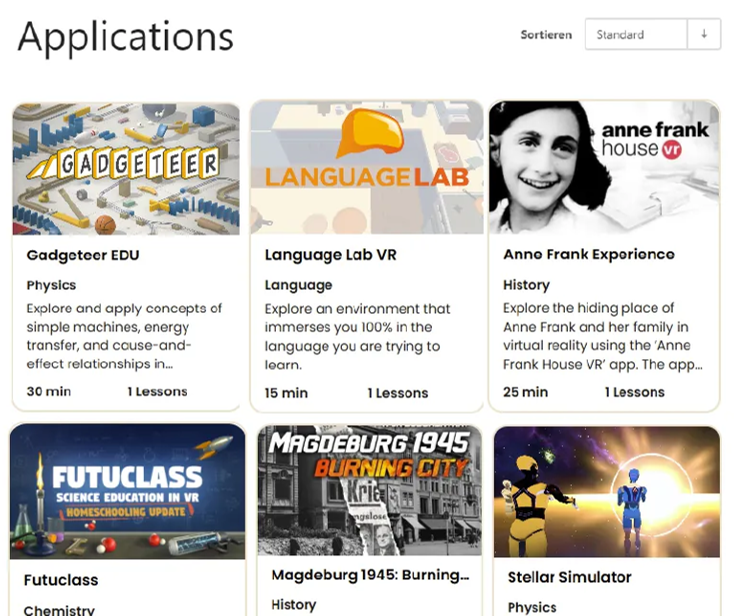The width and height of the screenshot is (734, 616).
Task: Open the Language Lab thumbnail image
Action: click(367, 167)
